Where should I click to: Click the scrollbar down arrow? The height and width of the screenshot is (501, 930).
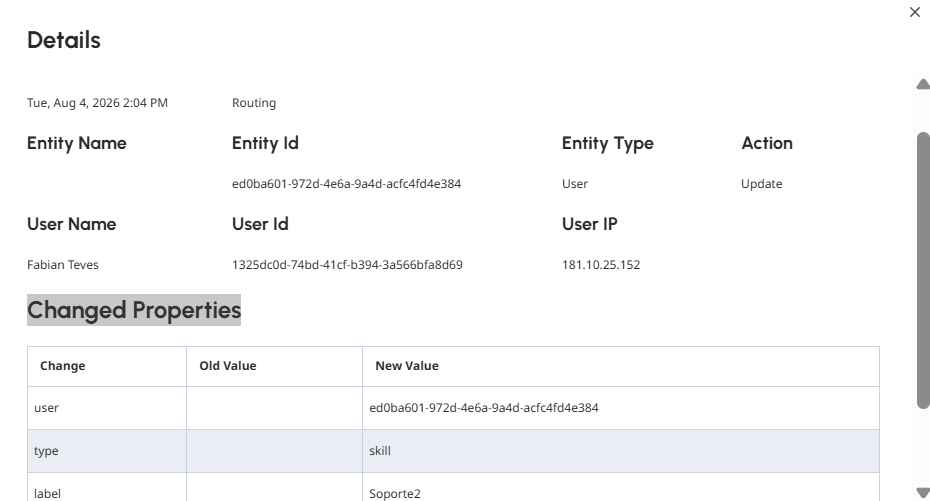(x=922, y=493)
